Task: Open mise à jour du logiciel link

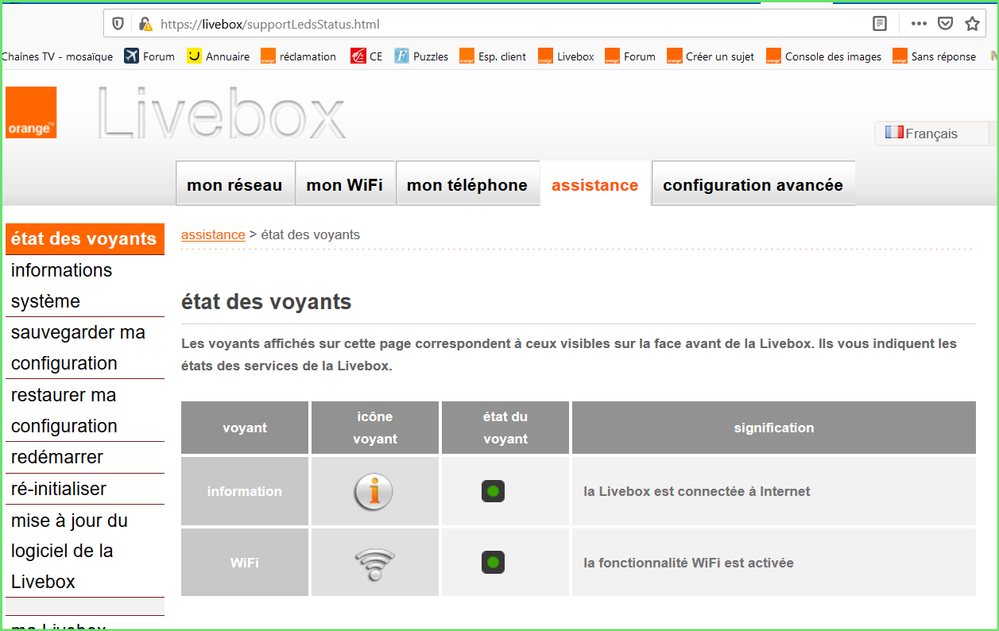Action: [x=84, y=551]
